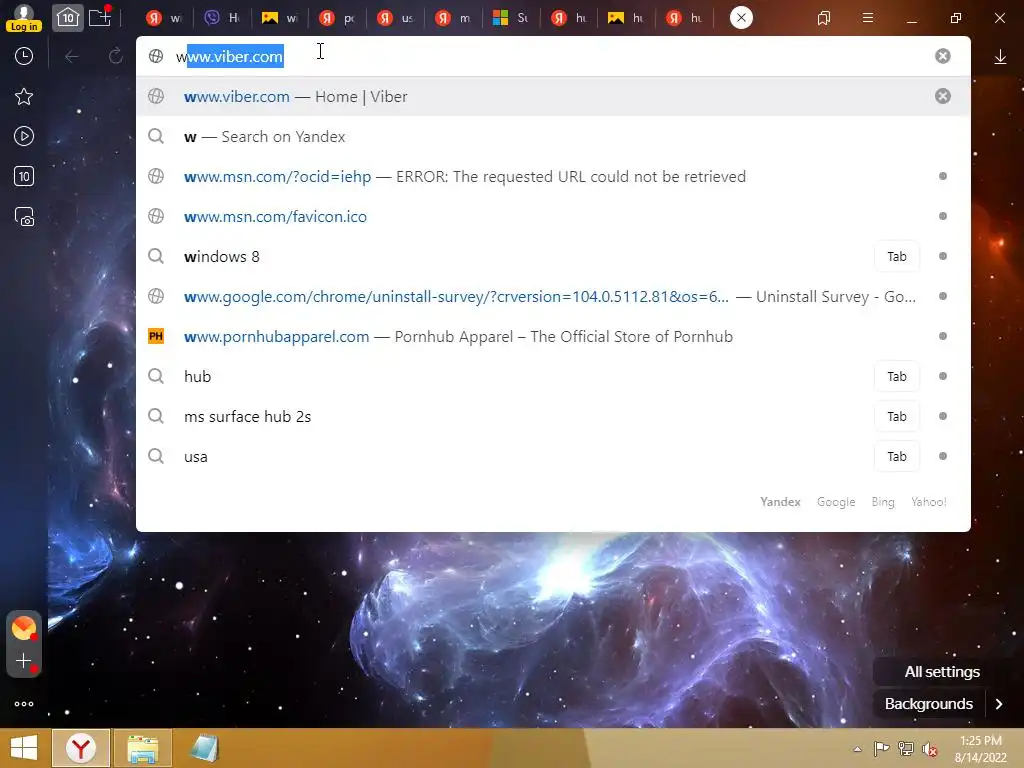Open the Log in profile icon
Viewport: 1024px width, 768px height.
(24, 18)
